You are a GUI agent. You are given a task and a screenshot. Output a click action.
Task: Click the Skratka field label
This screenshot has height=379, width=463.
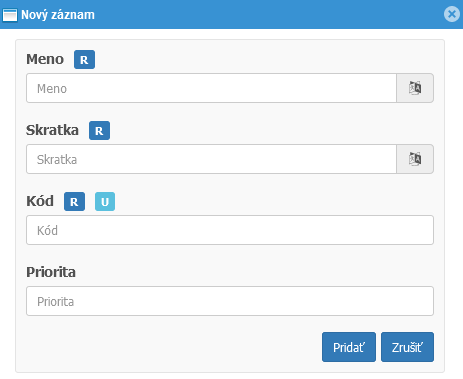tap(52, 130)
